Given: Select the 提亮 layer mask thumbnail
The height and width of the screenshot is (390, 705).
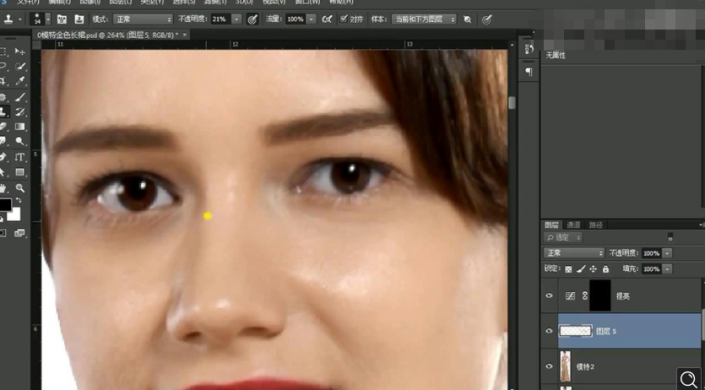Looking at the screenshot, I should (600, 296).
